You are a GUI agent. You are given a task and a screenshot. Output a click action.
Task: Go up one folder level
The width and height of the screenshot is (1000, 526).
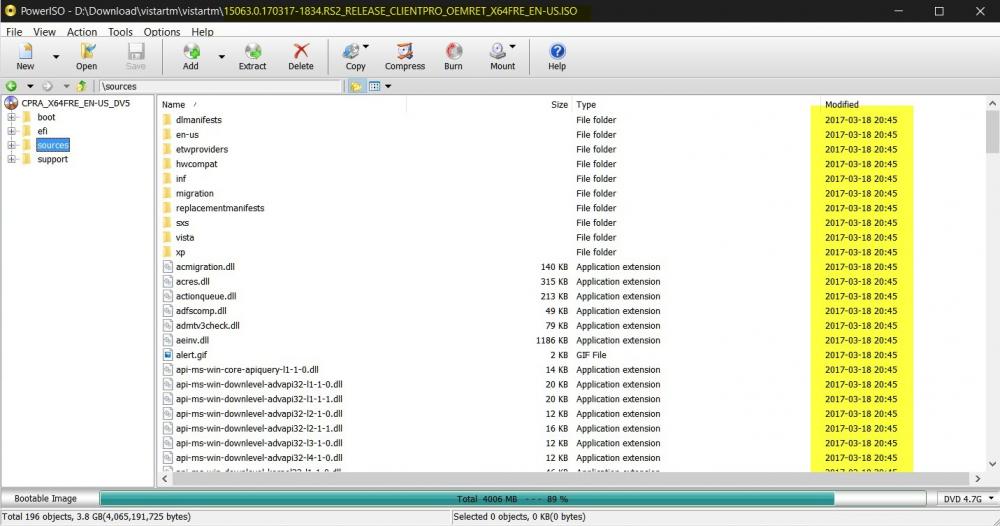click(x=82, y=87)
